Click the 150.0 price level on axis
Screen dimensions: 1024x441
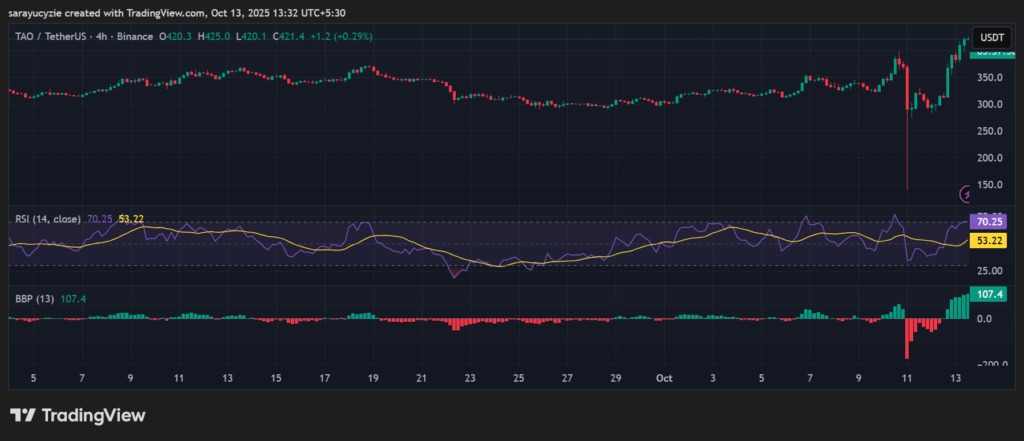coord(990,185)
